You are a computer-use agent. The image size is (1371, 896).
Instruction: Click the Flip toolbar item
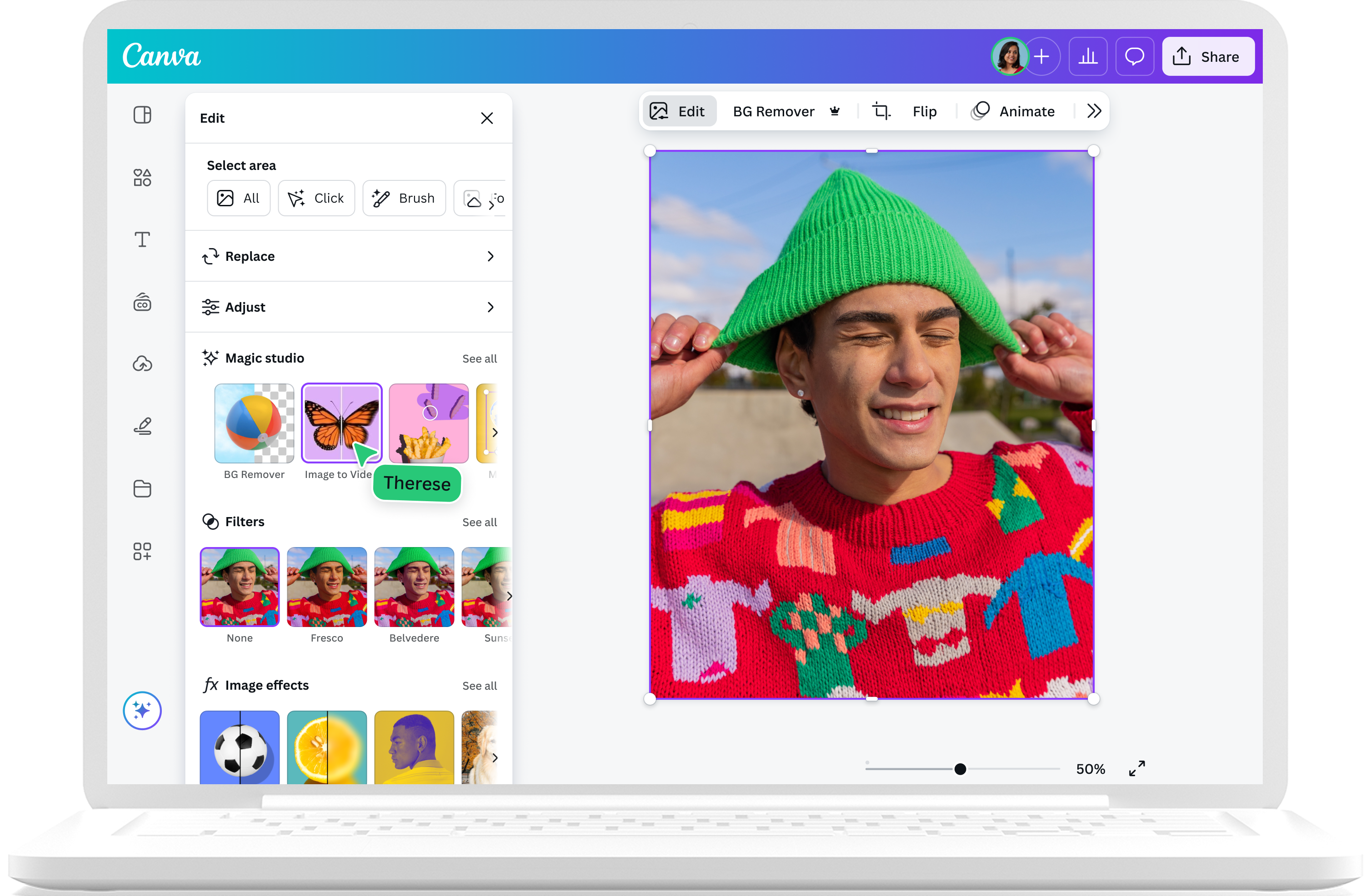click(924, 111)
